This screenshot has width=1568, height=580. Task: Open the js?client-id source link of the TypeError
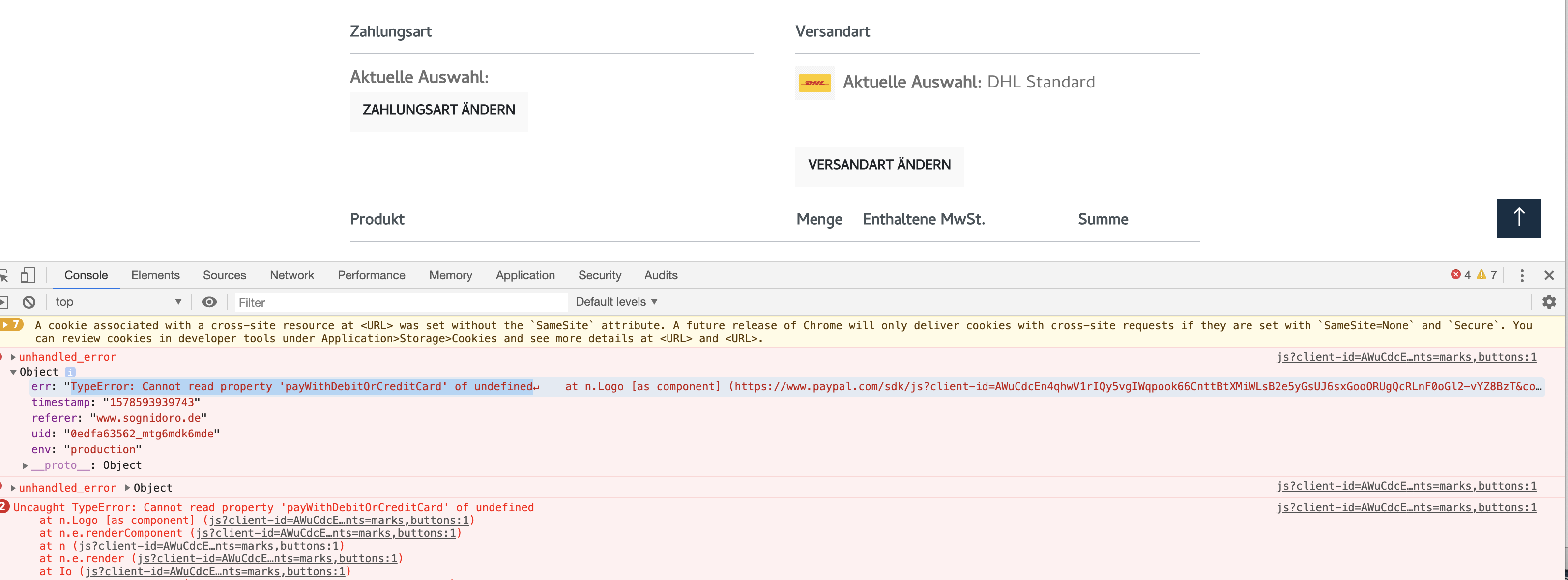click(x=1406, y=508)
